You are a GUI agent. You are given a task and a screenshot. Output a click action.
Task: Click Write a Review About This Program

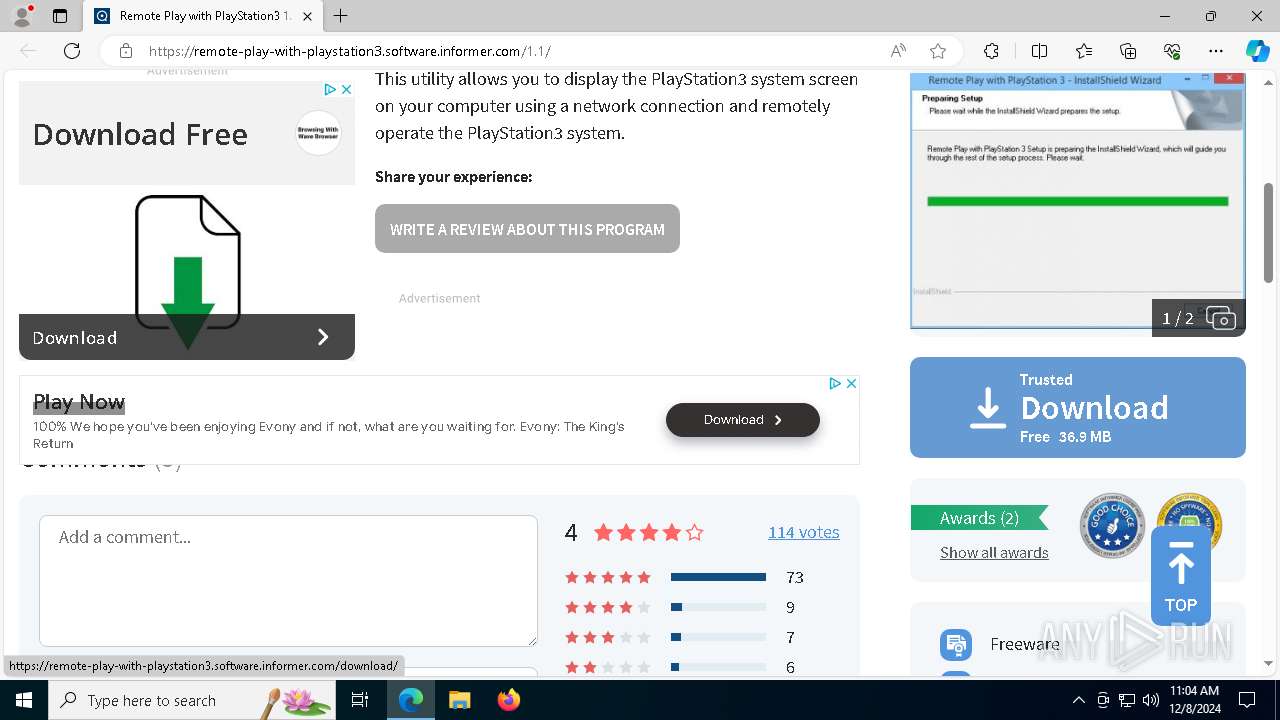[527, 229]
